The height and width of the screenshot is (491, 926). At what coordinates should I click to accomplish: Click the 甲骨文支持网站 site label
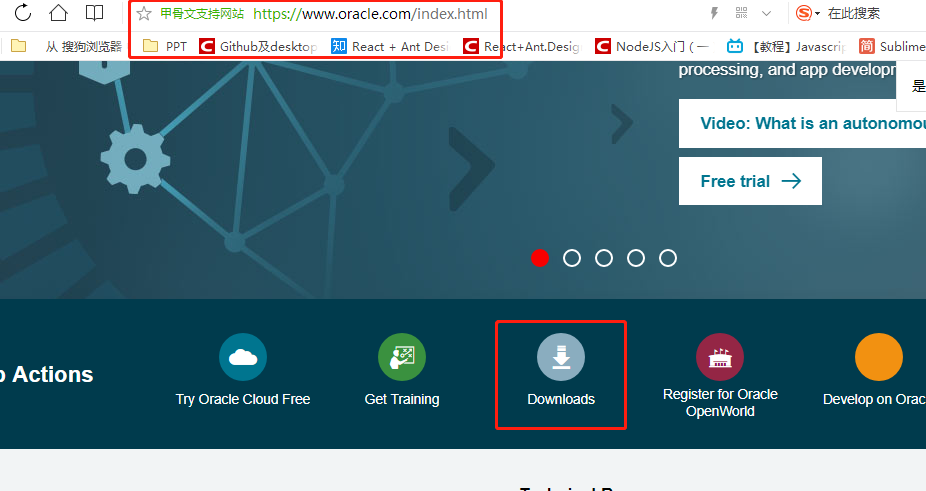tap(202, 14)
